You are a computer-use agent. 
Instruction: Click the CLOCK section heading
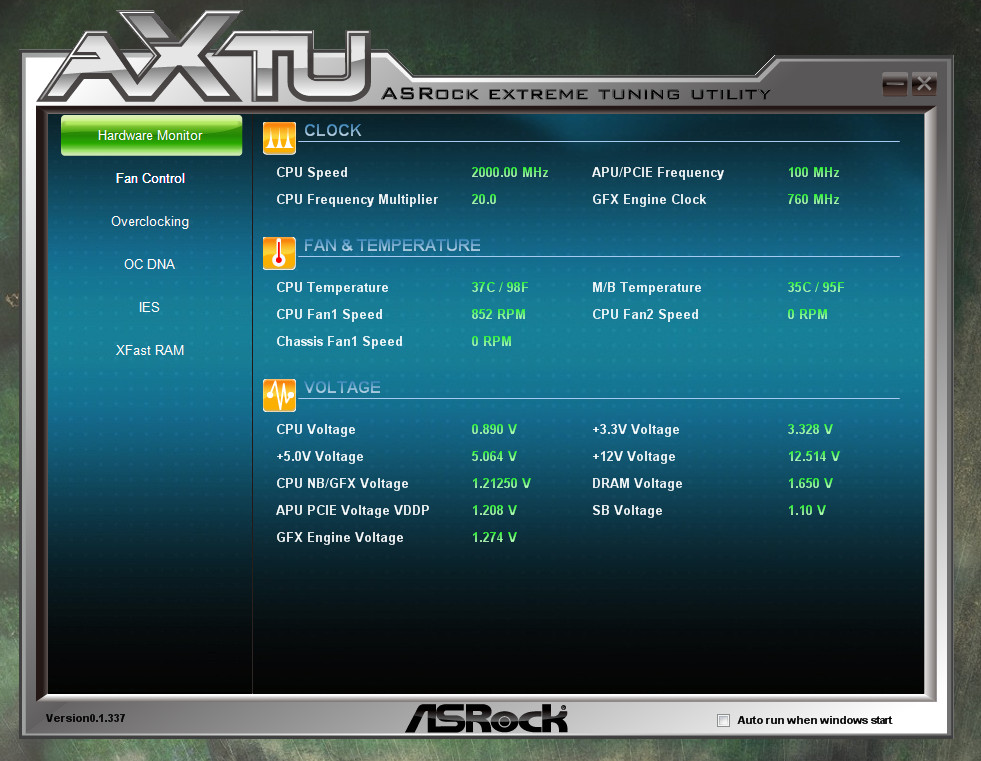[x=333, y=130]
